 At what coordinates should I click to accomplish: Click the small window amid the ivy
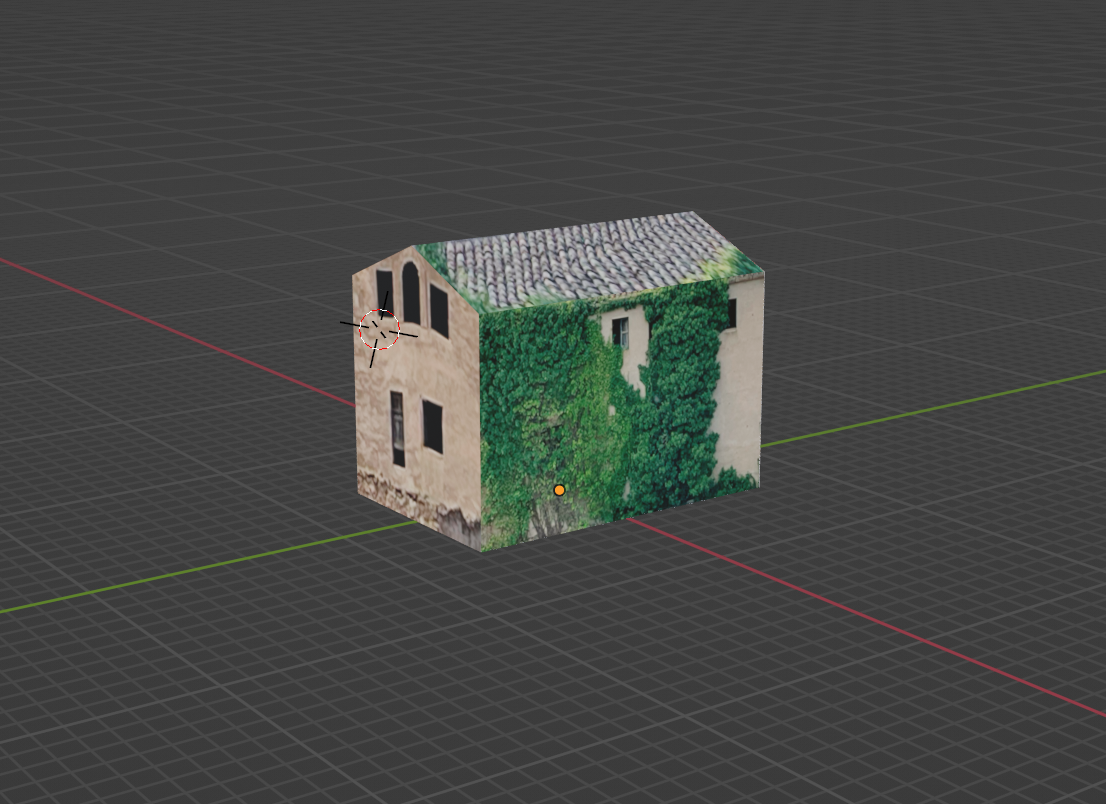[621, 332]
